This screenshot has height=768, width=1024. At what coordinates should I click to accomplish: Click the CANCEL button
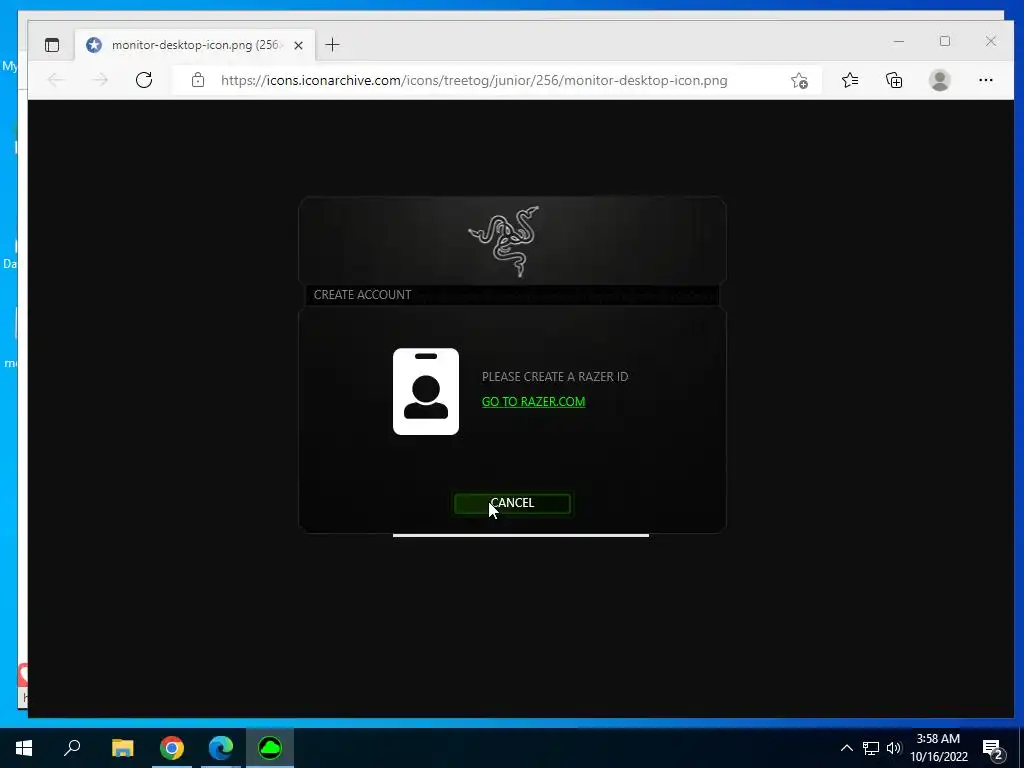tap(512, 504)
